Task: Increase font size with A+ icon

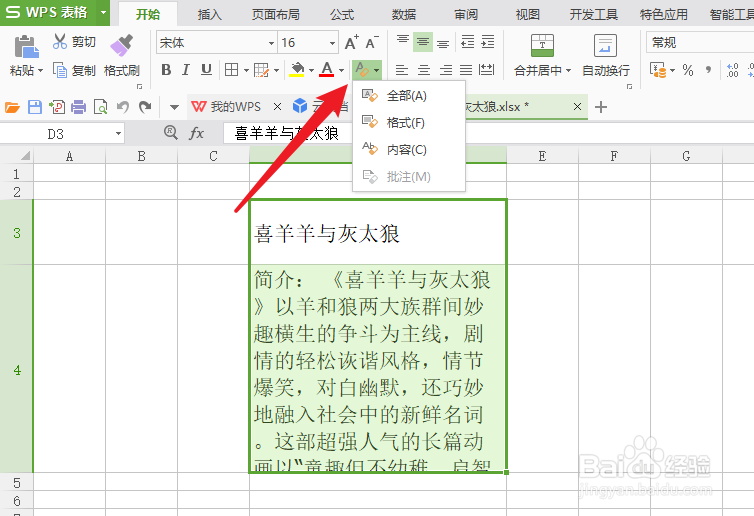Action: [x=352, y=43]
